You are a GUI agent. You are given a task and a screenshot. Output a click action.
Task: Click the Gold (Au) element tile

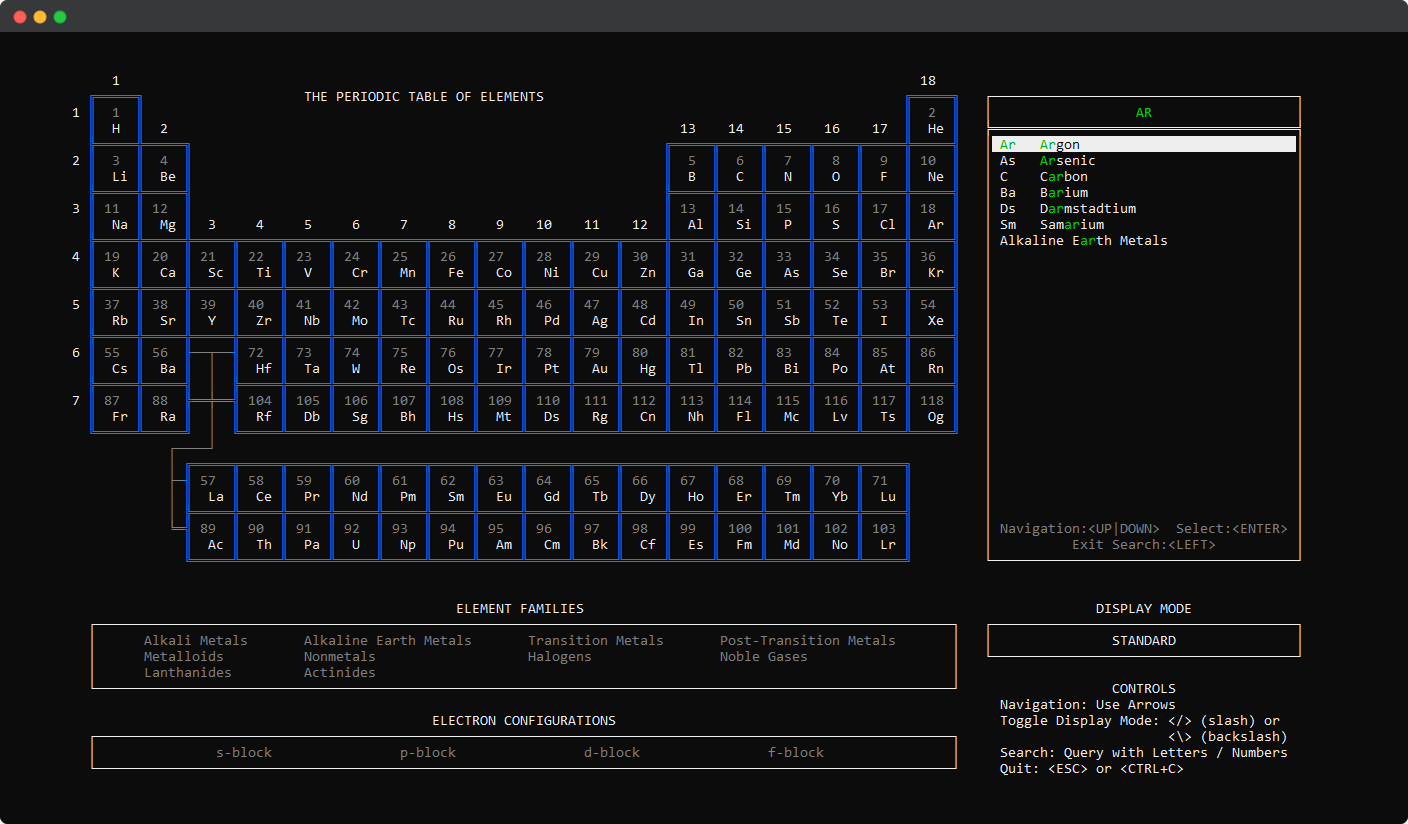tap(596, 360)
